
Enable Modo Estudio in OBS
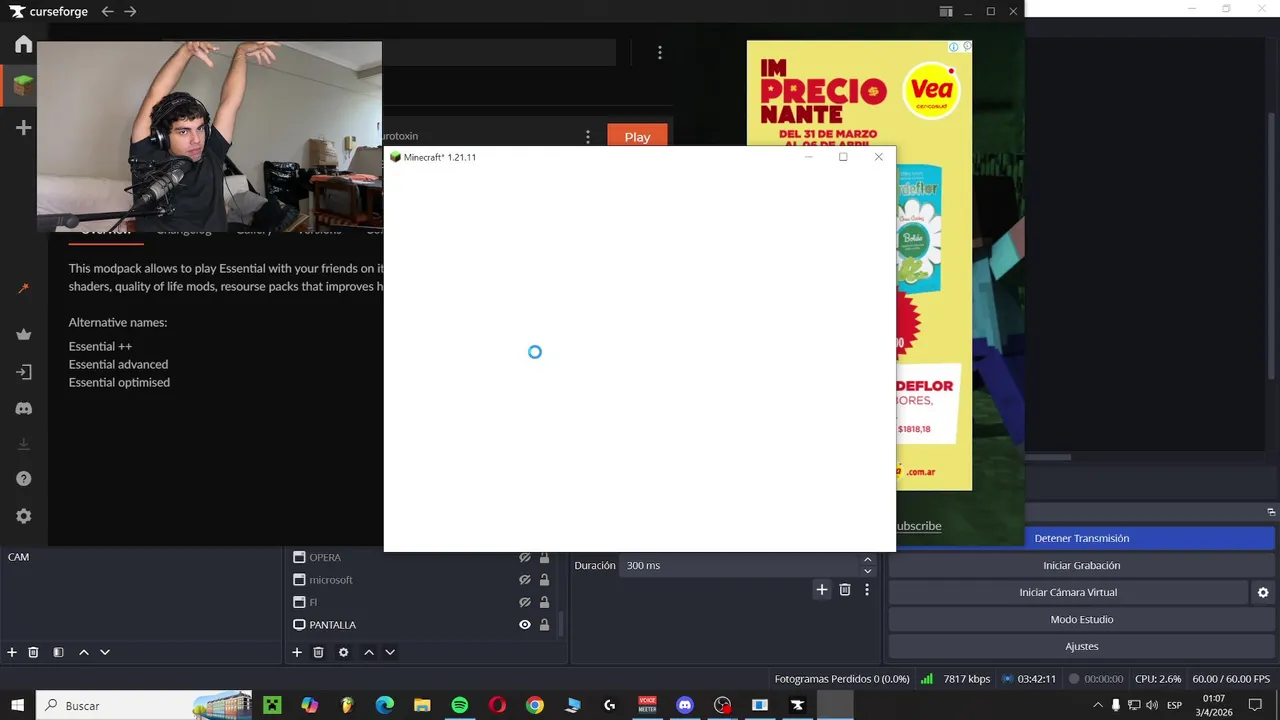1081,619
